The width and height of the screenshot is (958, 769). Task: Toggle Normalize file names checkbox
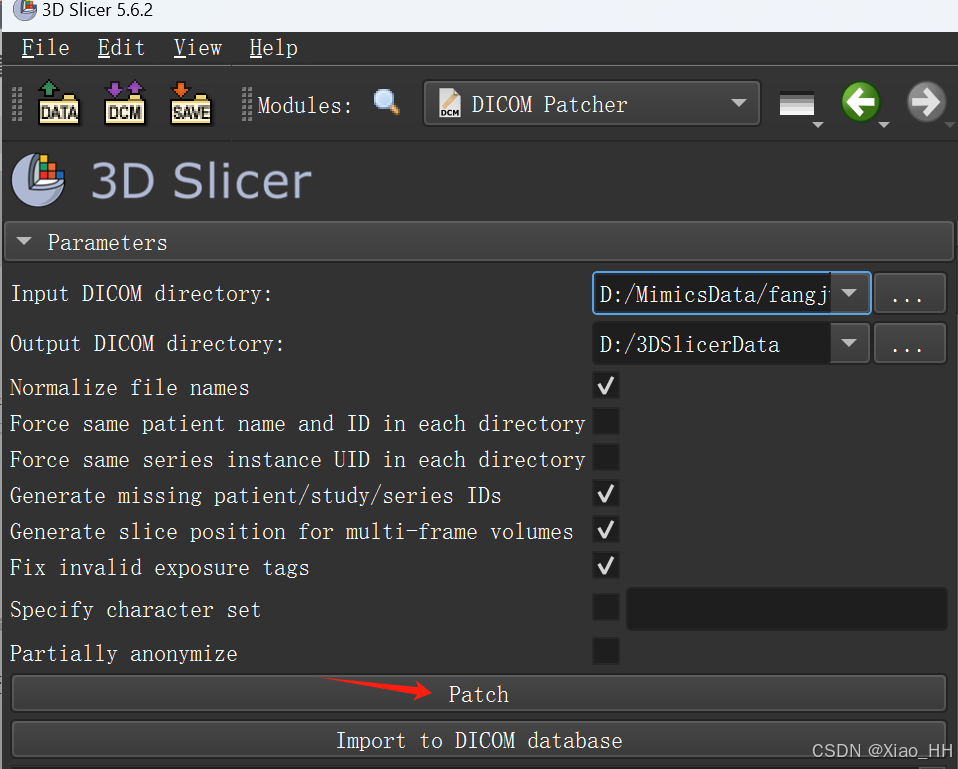point(605,386)
